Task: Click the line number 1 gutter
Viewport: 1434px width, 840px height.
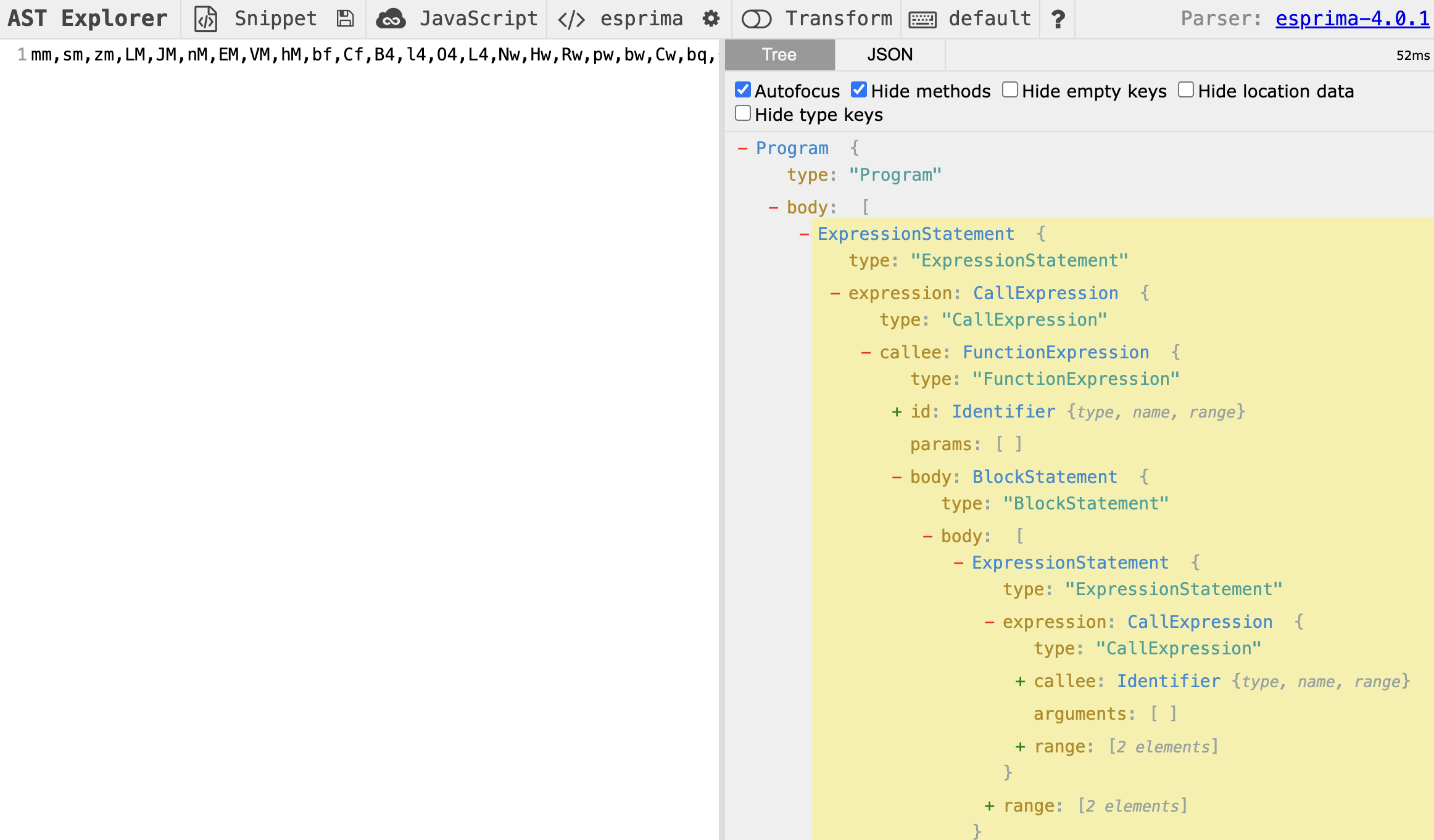Action: (x=22, y=55)
